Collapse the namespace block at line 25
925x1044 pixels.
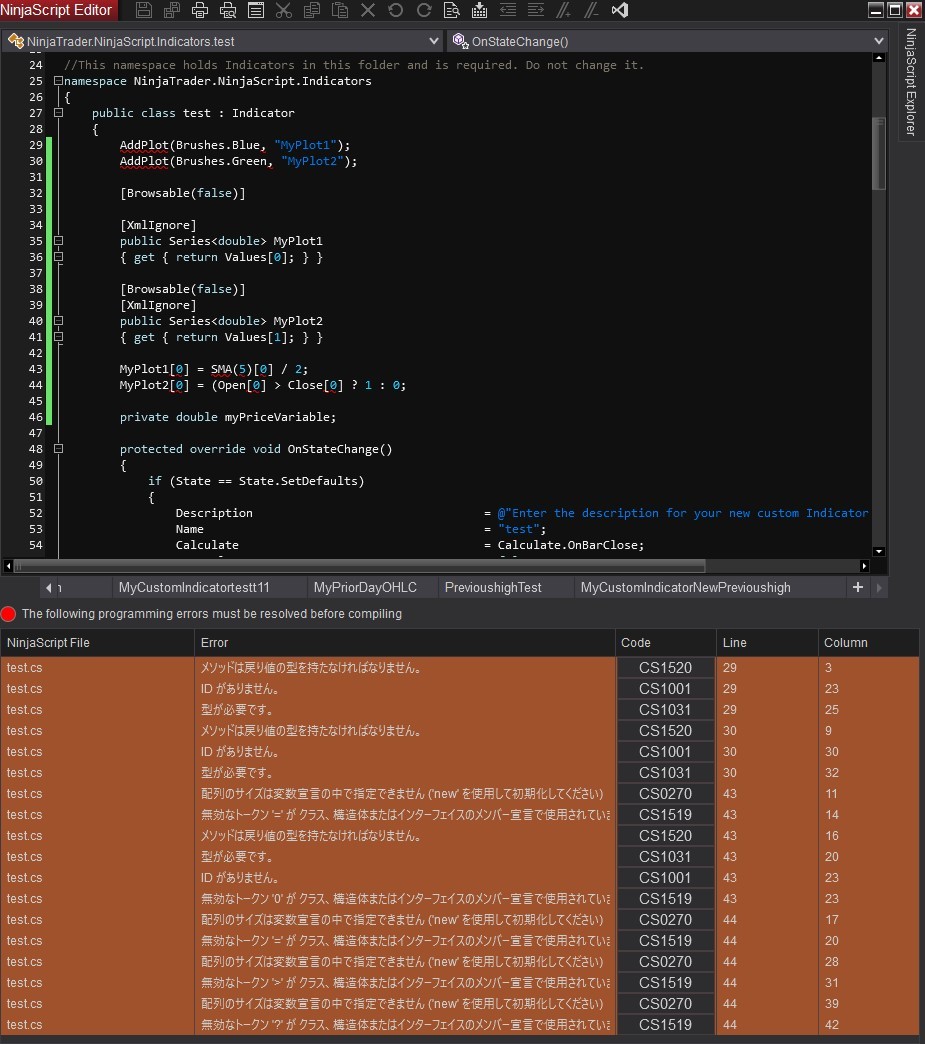coord(58,81)
